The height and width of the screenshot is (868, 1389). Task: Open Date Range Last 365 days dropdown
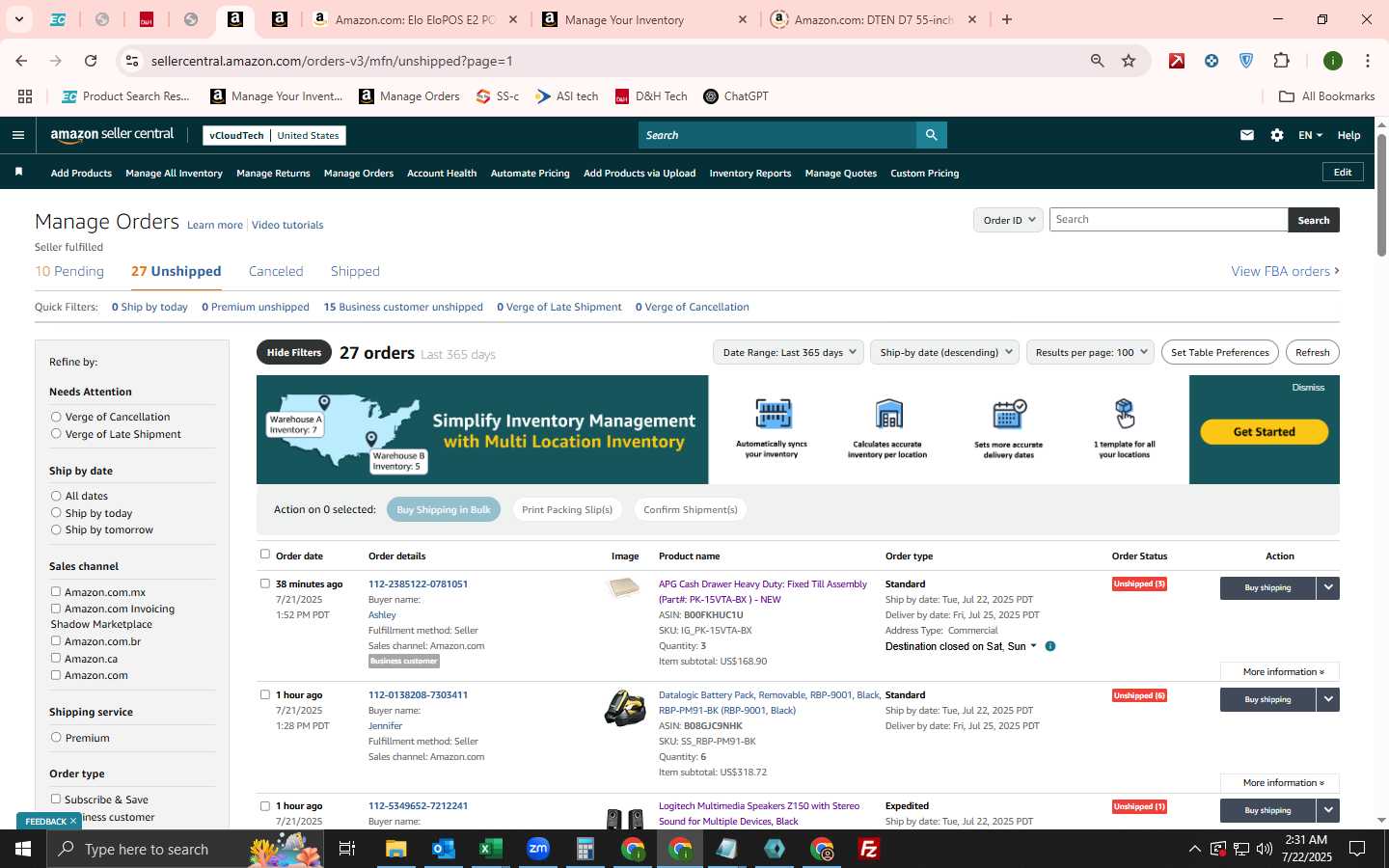coord(788,352)
